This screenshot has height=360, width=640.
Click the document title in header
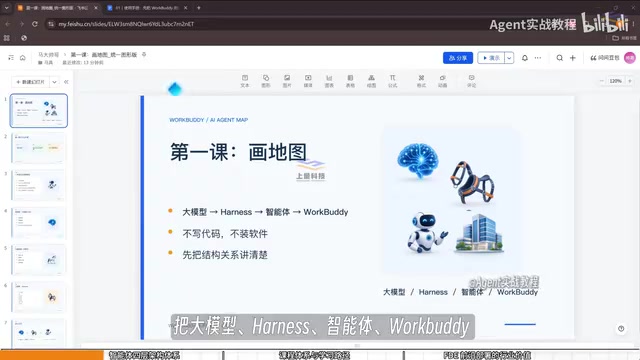point(104,55)
